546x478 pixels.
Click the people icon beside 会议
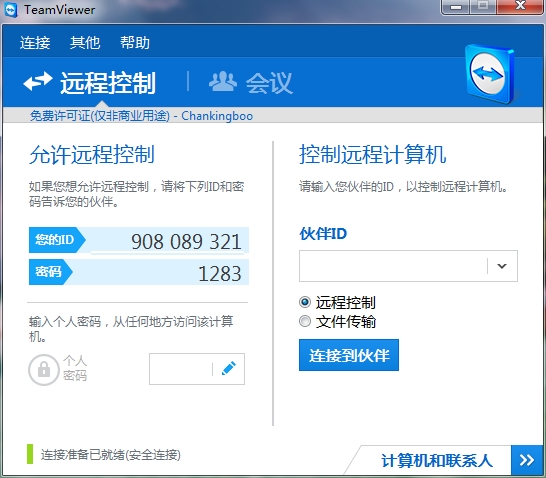(223, 82)
